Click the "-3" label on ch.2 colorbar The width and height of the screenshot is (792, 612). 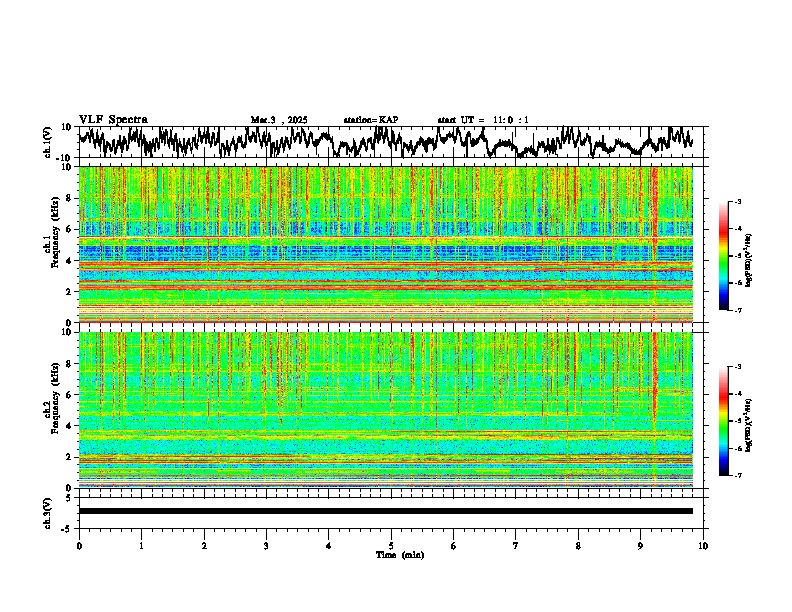pos(737,367)
